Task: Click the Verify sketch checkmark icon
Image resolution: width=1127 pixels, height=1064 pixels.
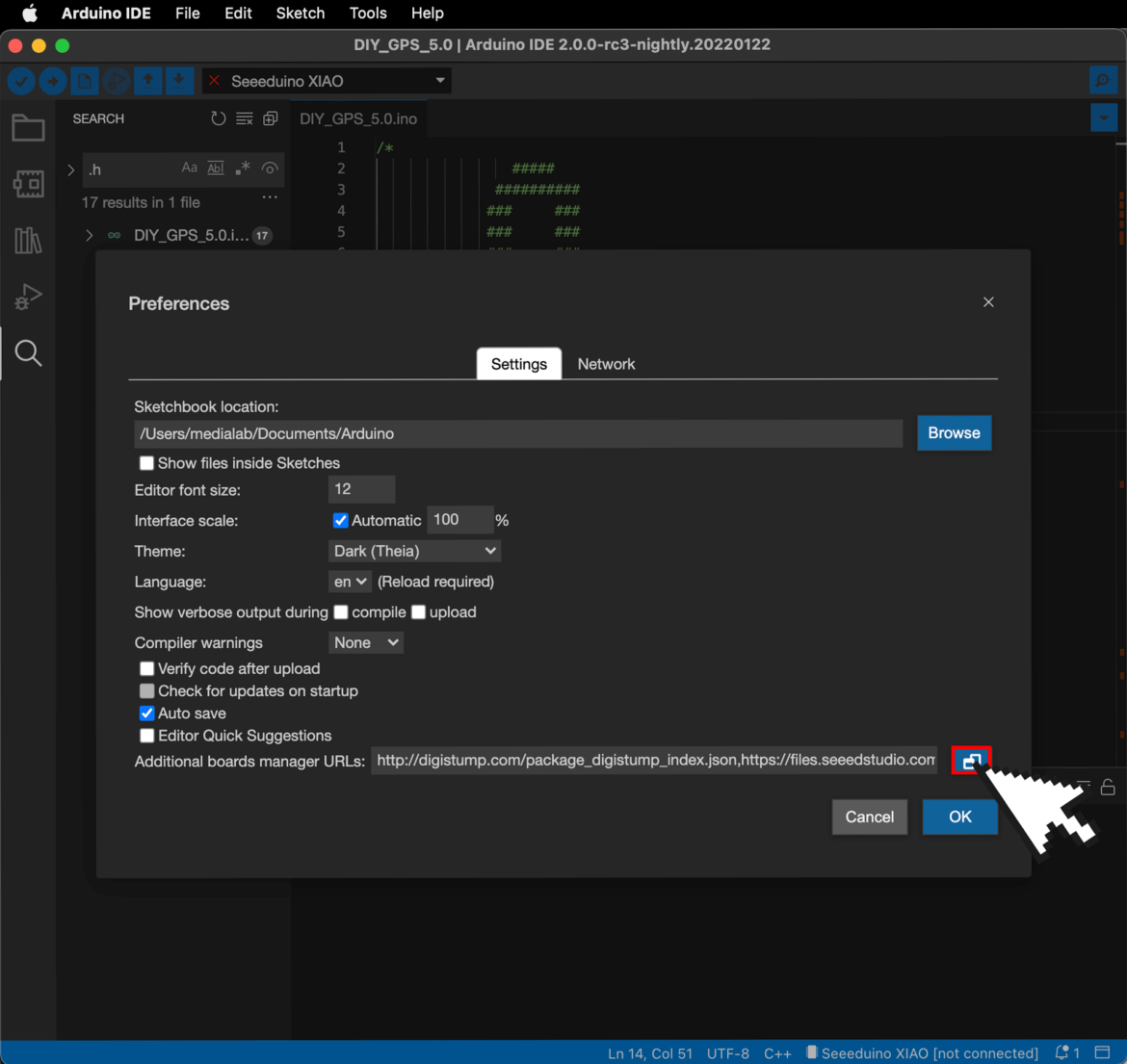Action: (x=21, y=82)
